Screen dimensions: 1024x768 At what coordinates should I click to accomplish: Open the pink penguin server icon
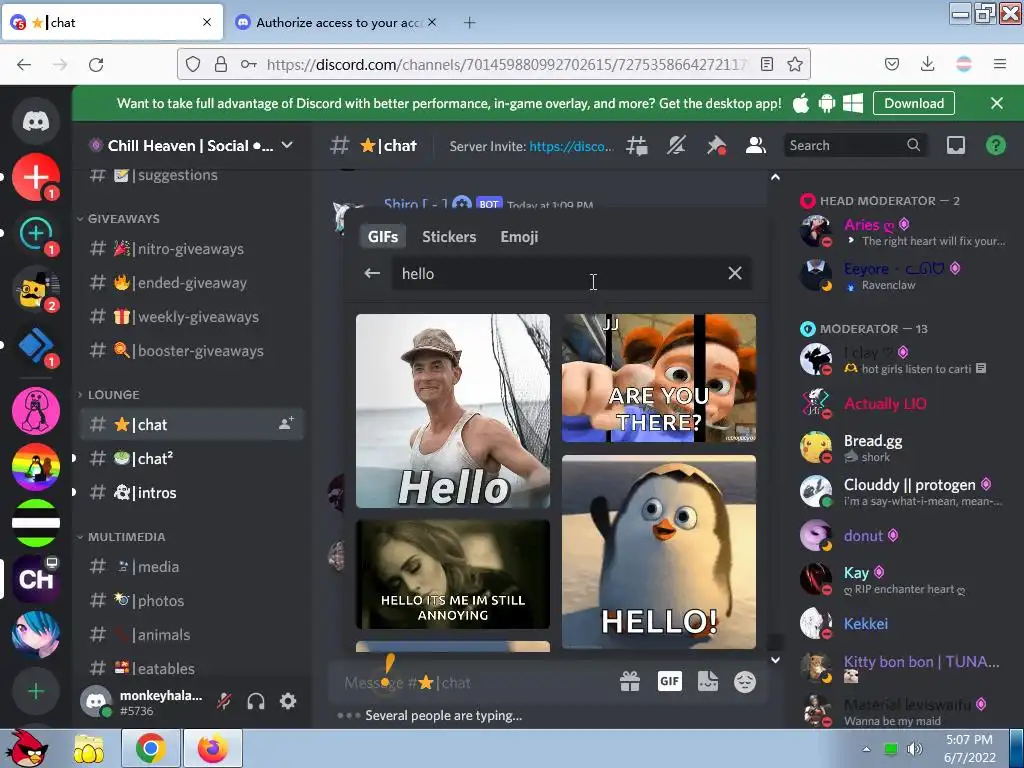click(x=36, y=411)
